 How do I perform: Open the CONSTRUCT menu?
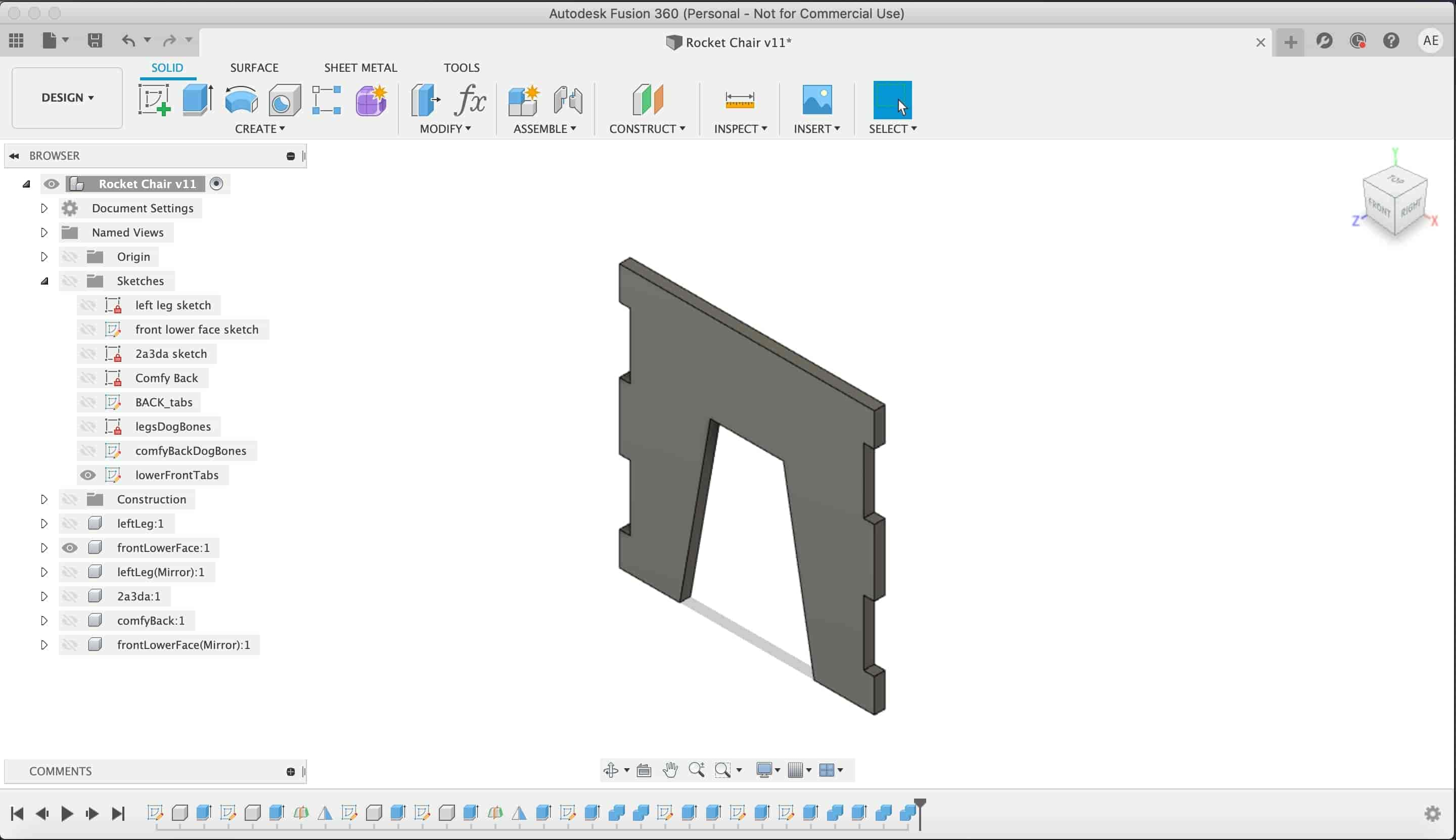648,129
